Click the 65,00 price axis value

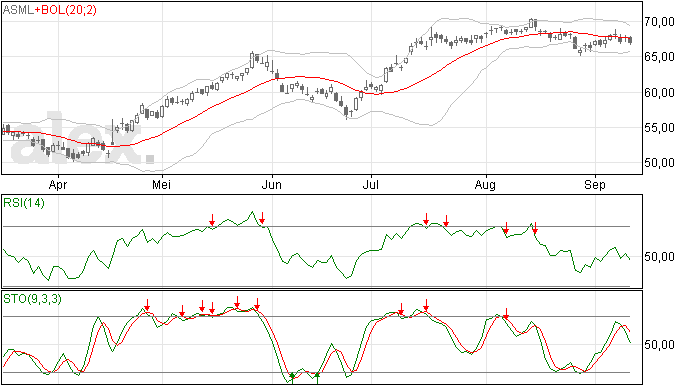pyautogui.click(x=659, y=57)
